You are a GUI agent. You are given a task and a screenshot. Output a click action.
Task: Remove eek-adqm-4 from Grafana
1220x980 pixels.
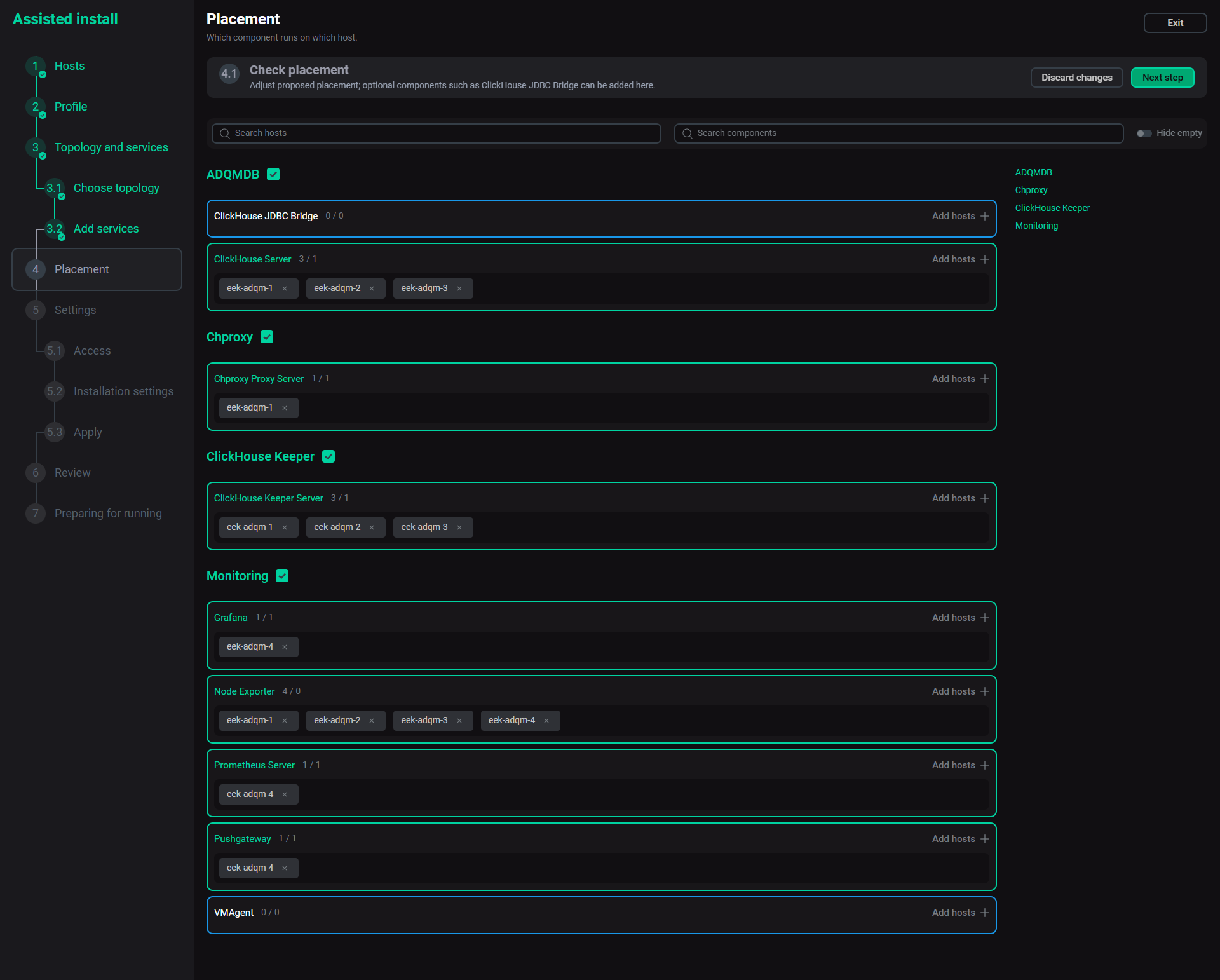coord(285,647)
